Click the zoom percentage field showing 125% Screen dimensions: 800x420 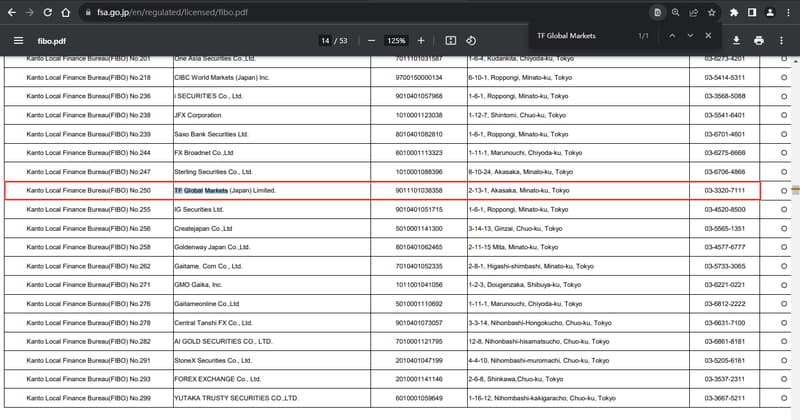tap(396, 40)
